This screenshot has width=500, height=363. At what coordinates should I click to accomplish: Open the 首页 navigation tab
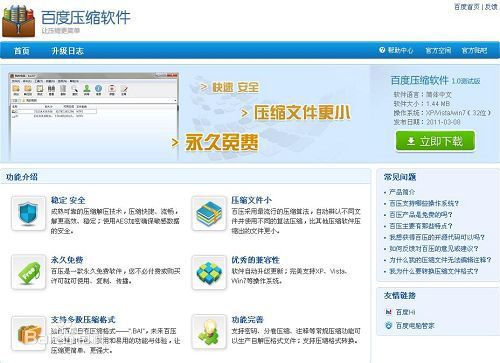[22, 51]
